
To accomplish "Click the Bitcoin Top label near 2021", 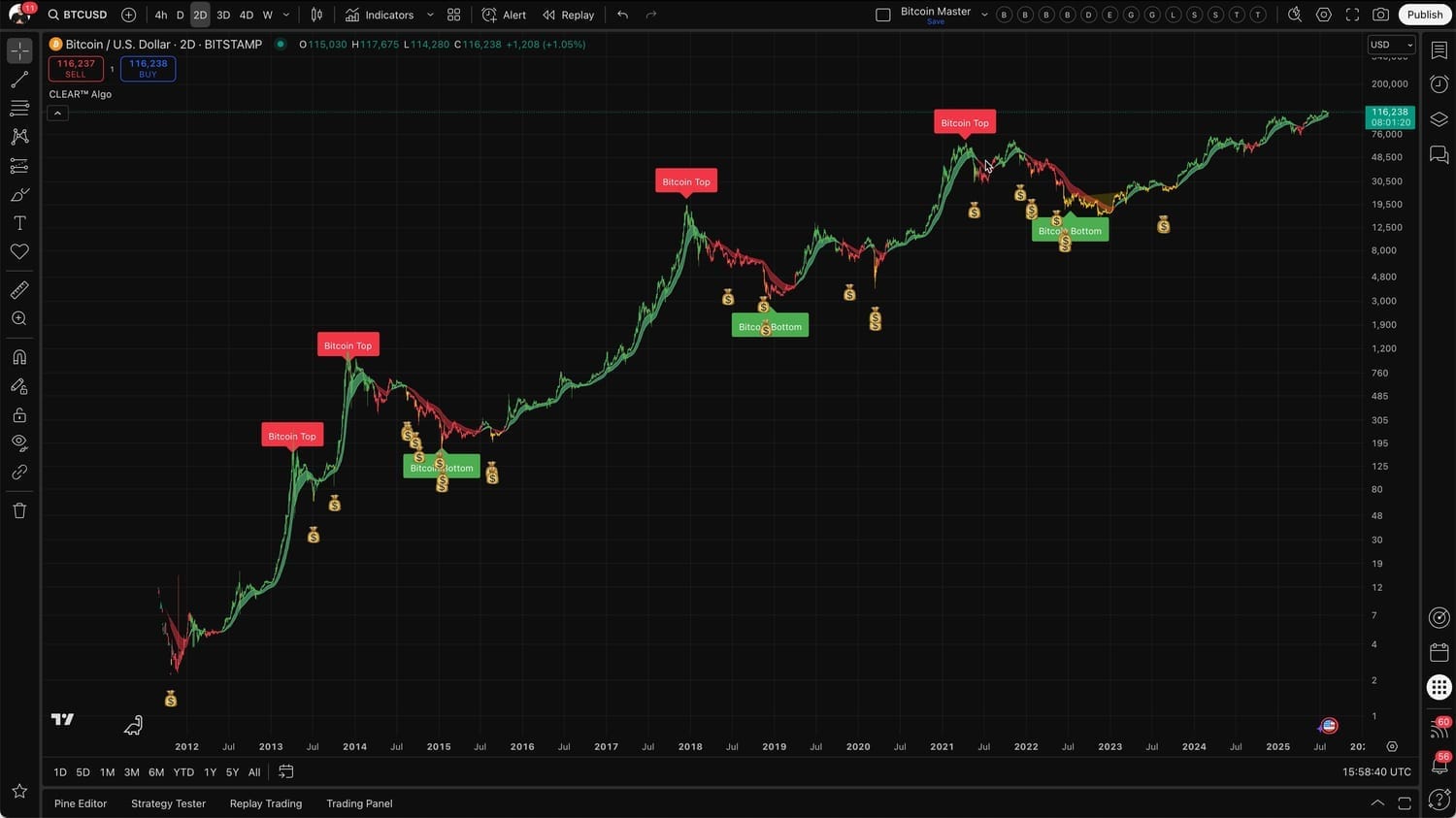I will pos(965,122).
